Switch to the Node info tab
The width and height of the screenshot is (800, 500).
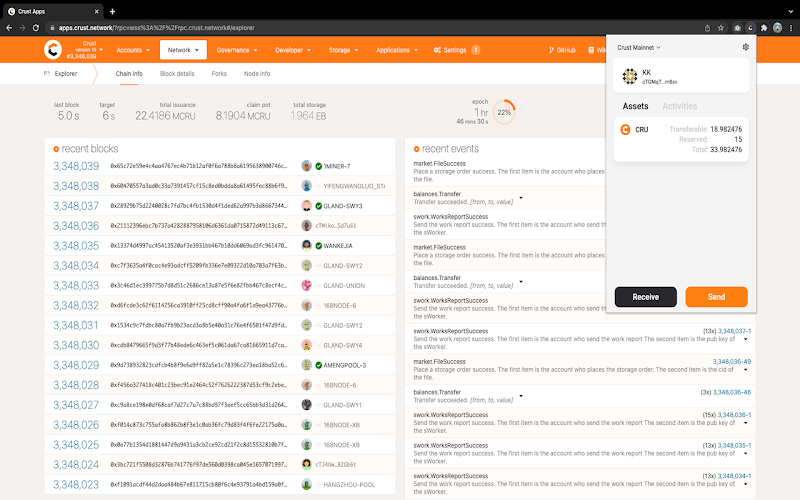coord(257,73)
